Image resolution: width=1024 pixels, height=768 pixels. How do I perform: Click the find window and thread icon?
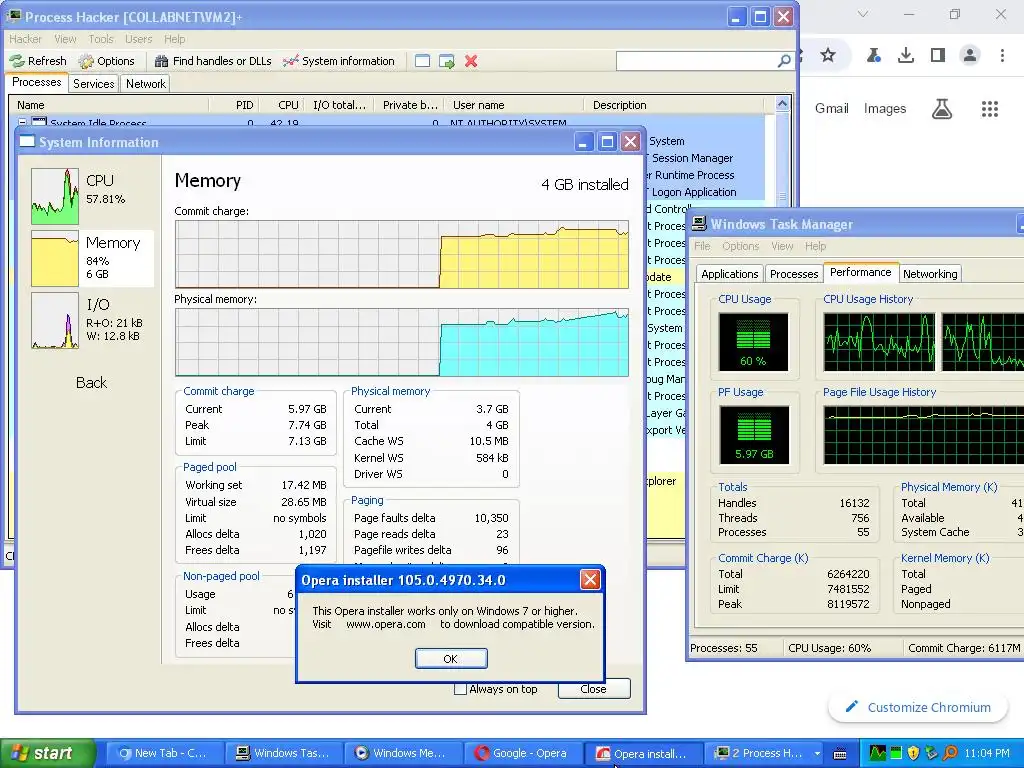[x=447, y=61]
